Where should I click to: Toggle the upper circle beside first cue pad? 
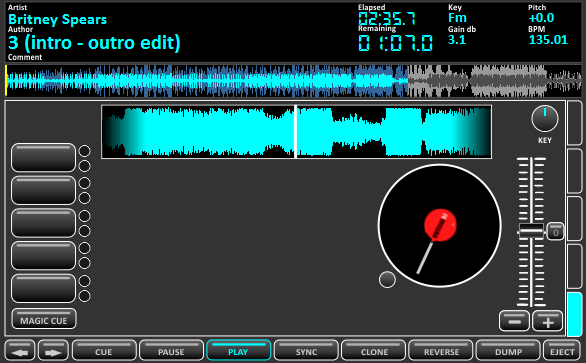[85, 151]
